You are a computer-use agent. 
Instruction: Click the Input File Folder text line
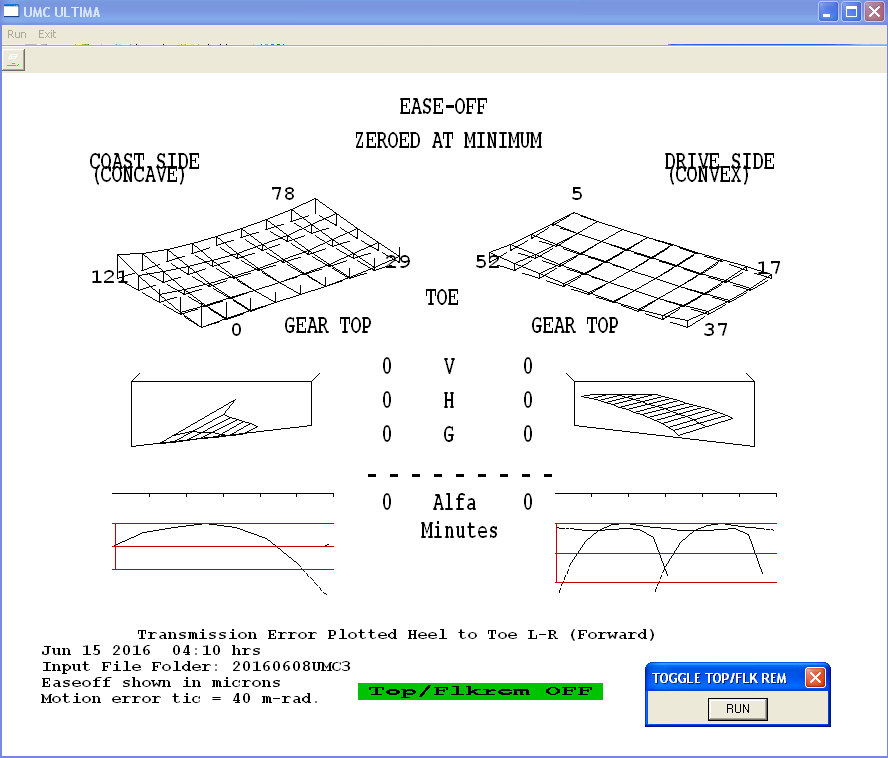(196, 666)
